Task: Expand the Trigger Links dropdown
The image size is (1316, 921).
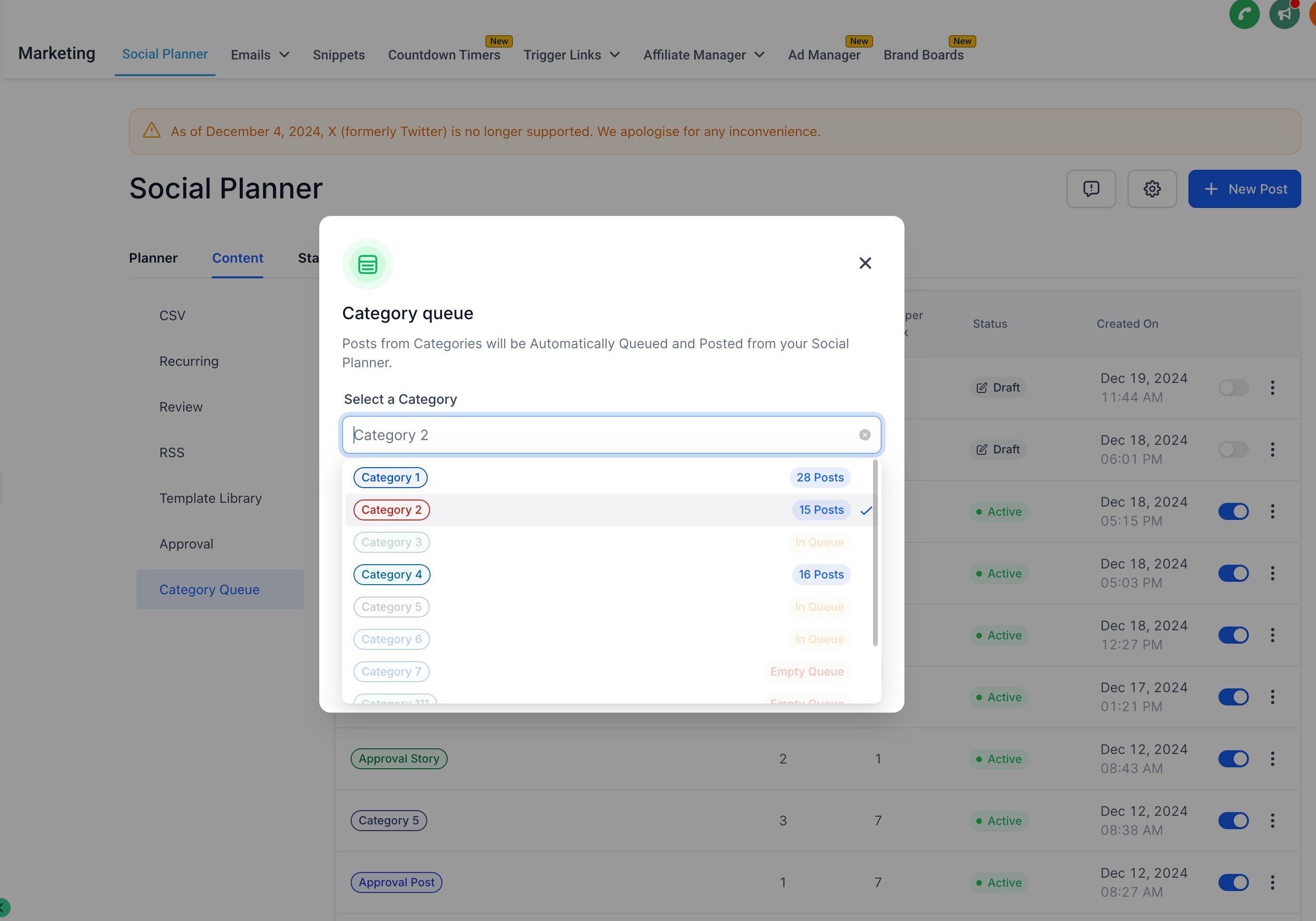Action: pos(571,55)
